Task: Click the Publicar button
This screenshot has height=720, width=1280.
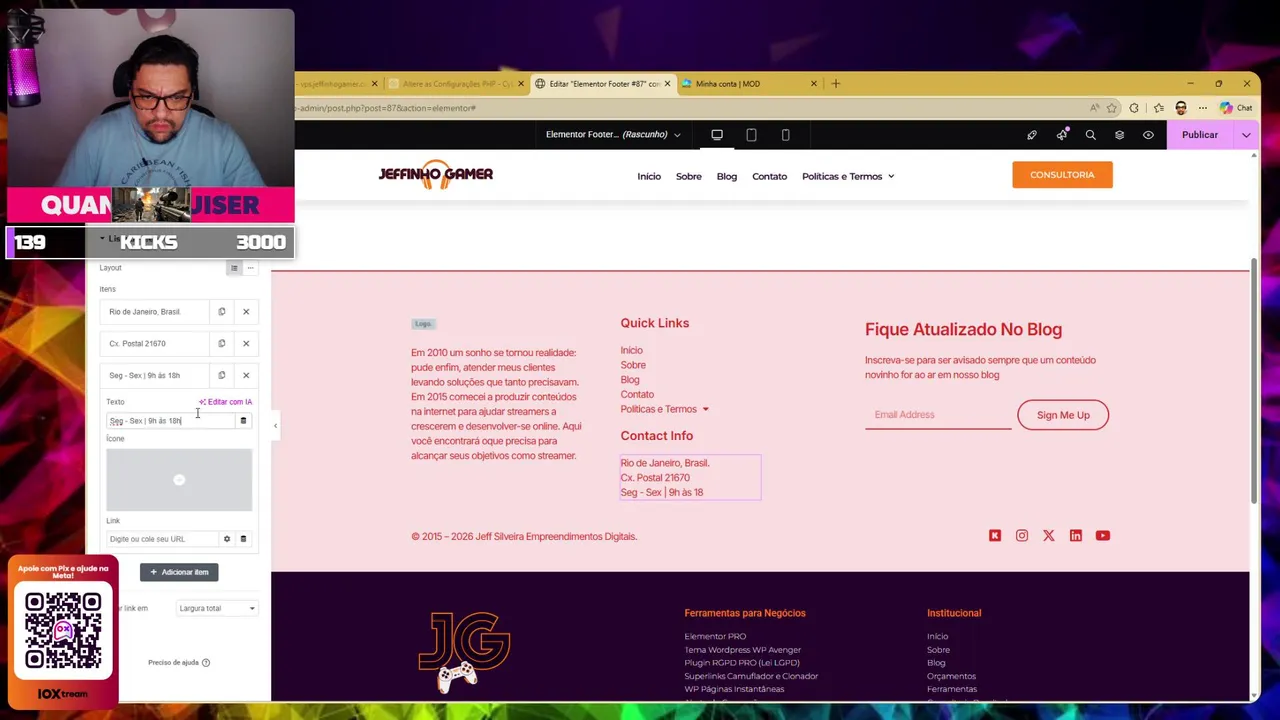Action: point(1199,135)
